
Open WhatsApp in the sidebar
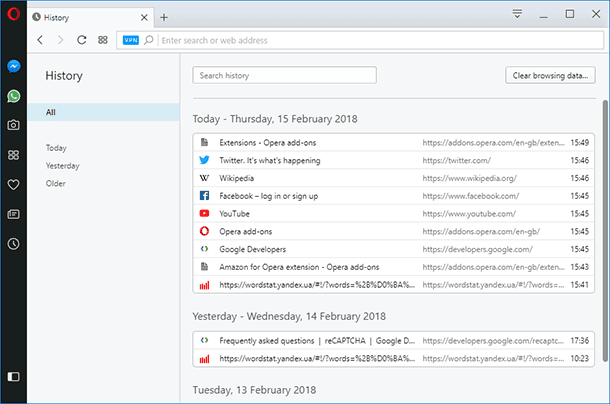coord(14,96)
